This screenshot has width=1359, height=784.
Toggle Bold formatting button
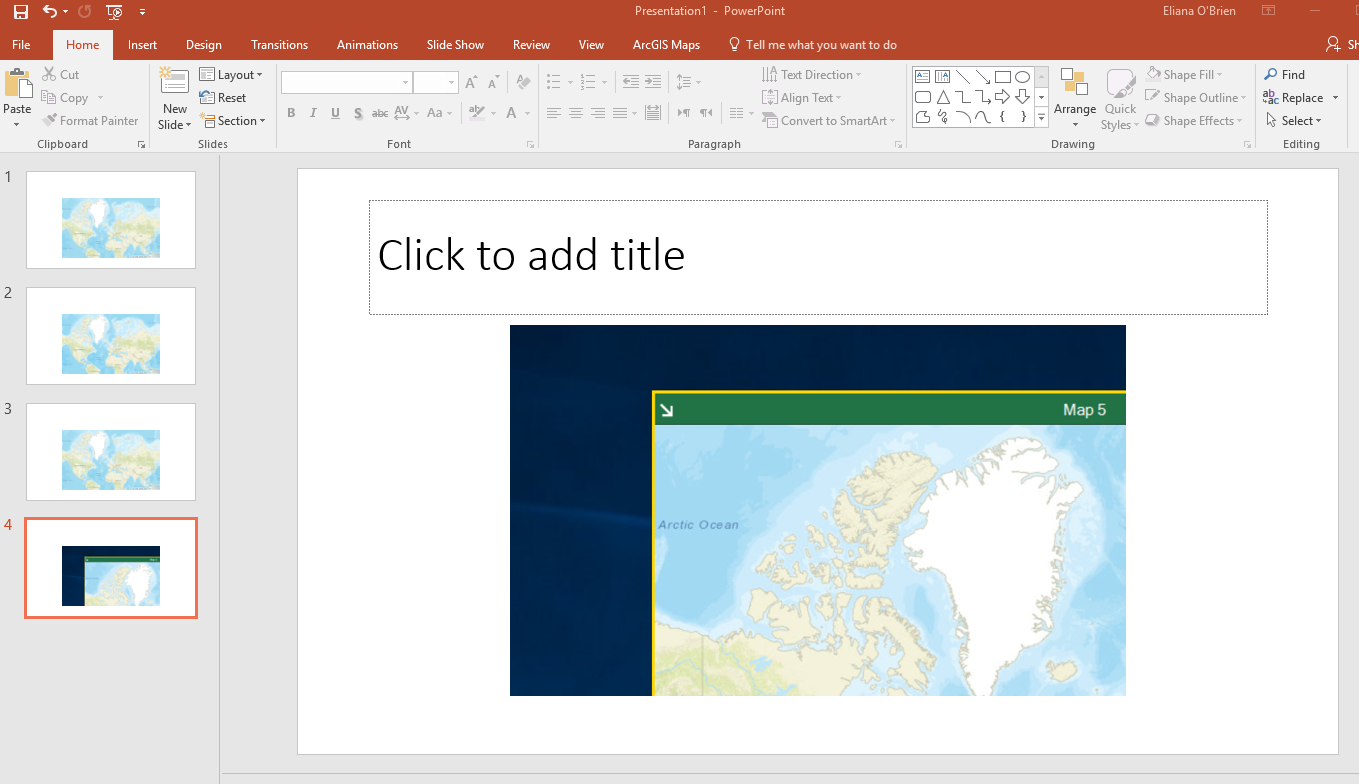coord(291,113)
